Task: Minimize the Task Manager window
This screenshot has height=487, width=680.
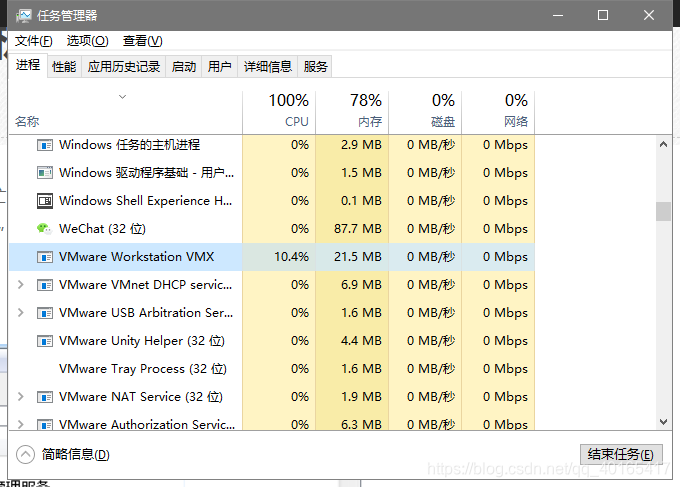Action: 558,16
